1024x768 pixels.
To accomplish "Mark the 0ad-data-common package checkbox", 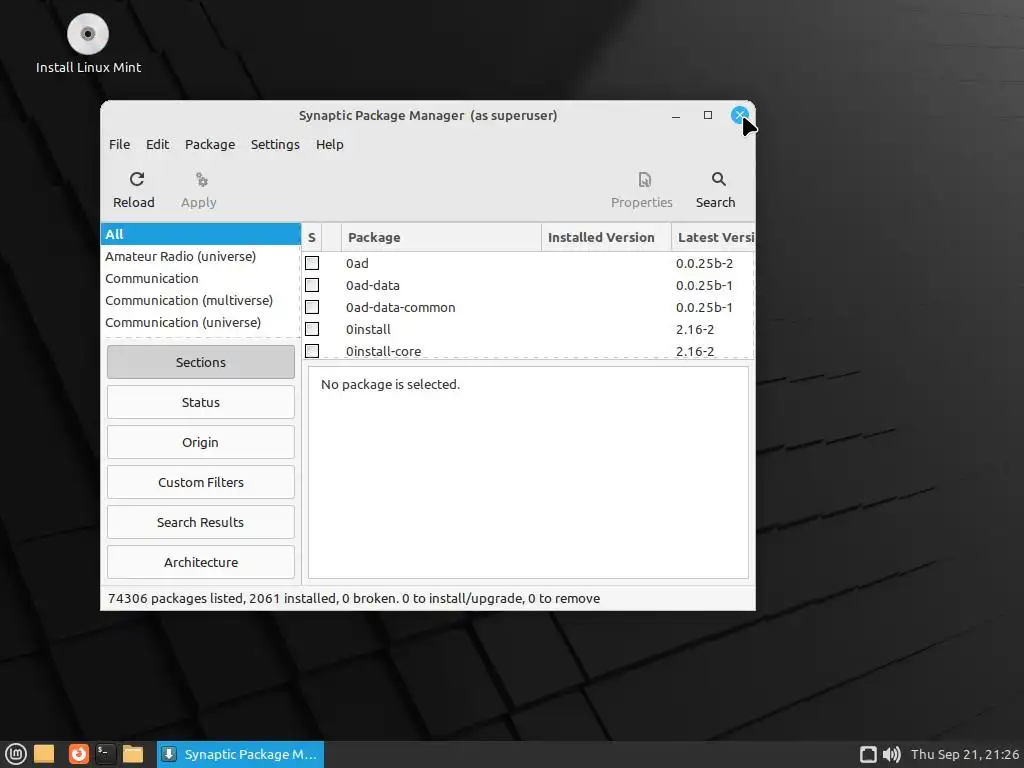I will 312,307.
